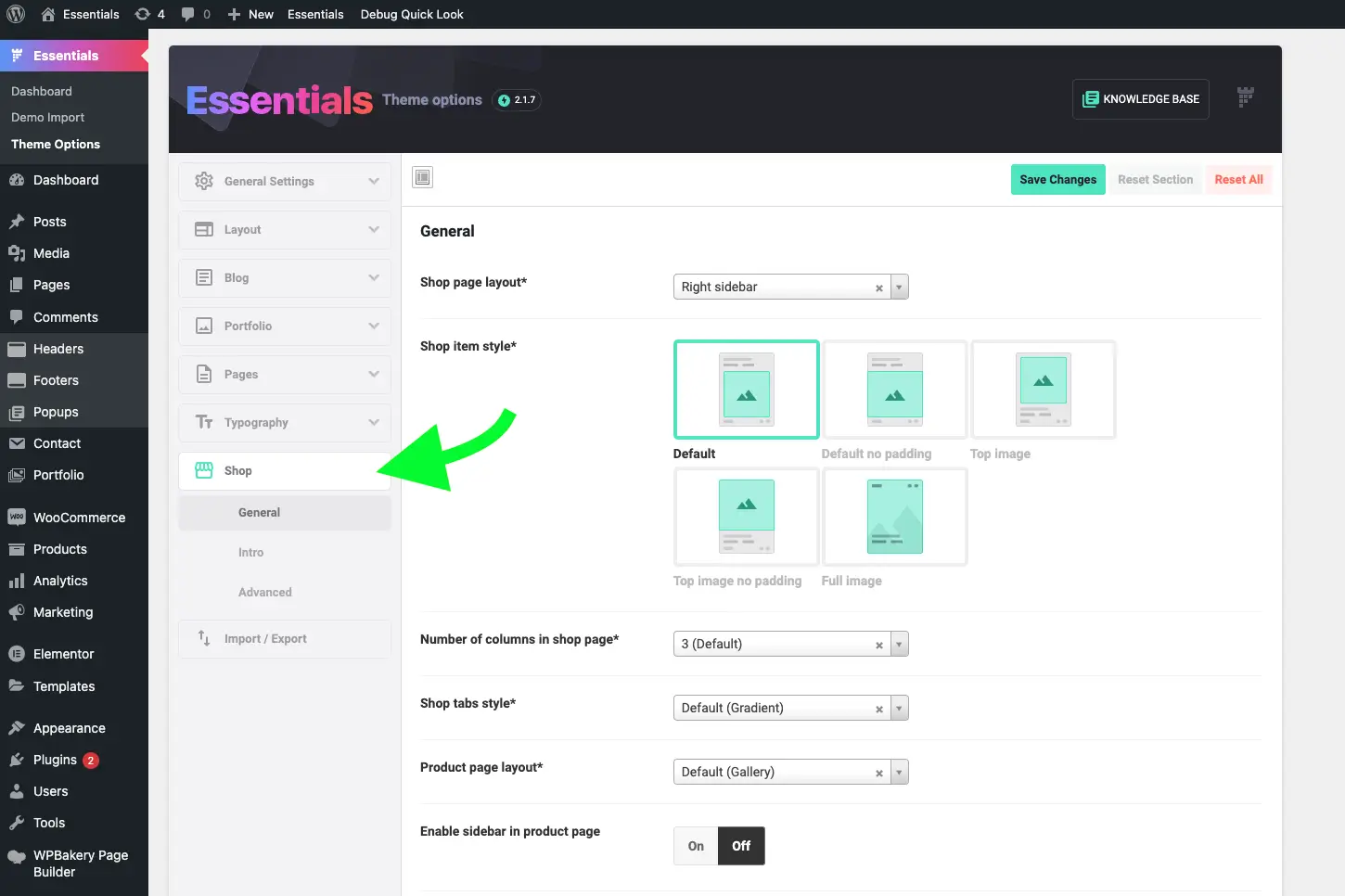Select the Shop section tab
Image resolution: width=1345 pixels, height=896 pixels.
pyautogui.click(x=285, y=470)
